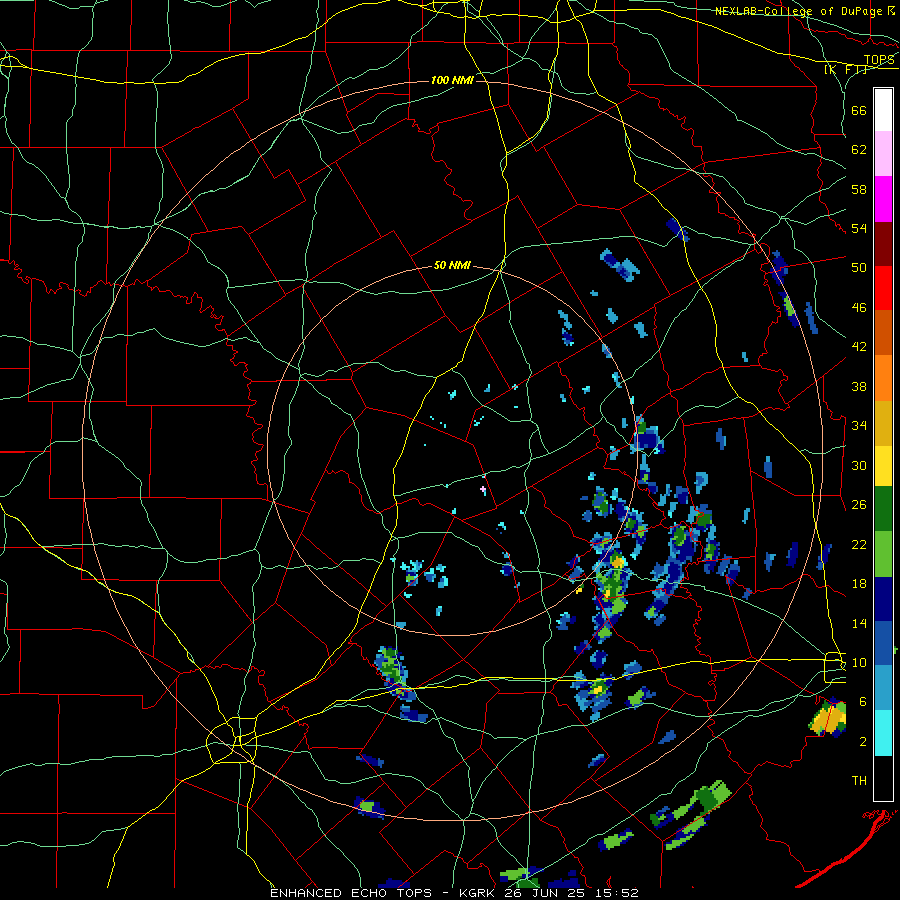
Task: Pick the bright orange legend swatch
Action: click(883, 378)
